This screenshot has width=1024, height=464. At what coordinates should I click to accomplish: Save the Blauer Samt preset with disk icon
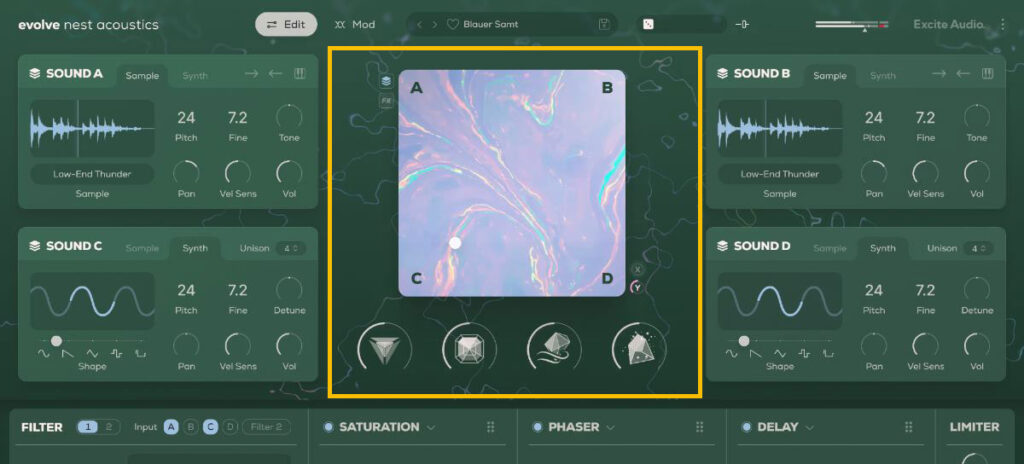(604, 25)
